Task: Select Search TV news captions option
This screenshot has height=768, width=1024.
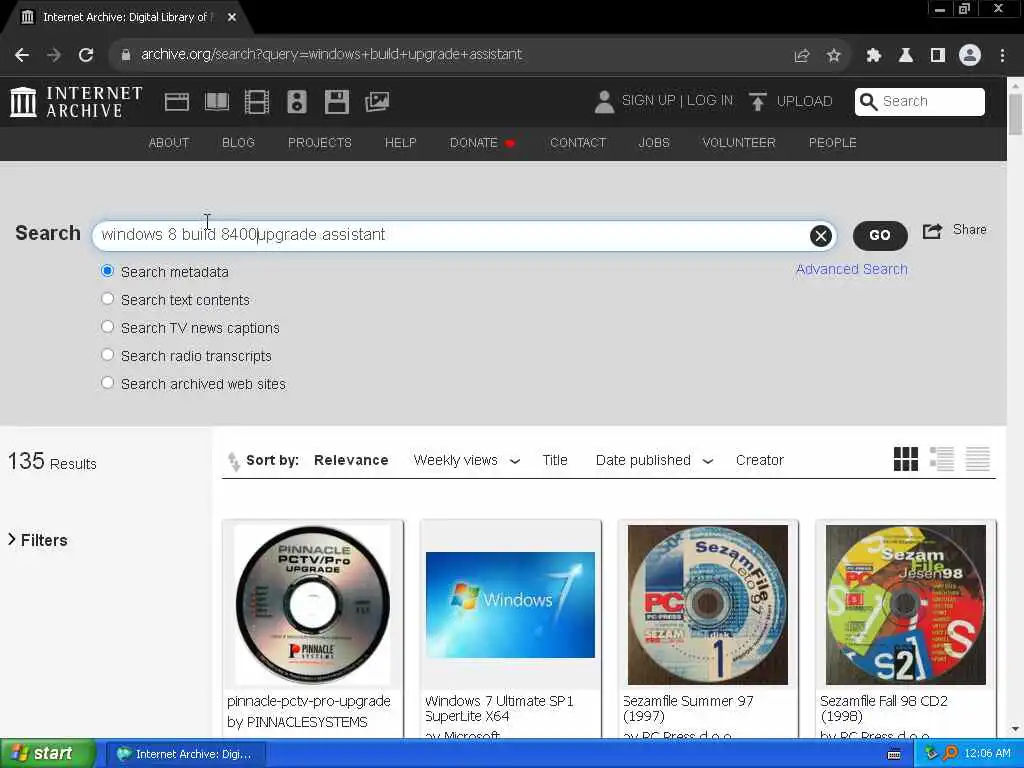Action: coord(108,327)
